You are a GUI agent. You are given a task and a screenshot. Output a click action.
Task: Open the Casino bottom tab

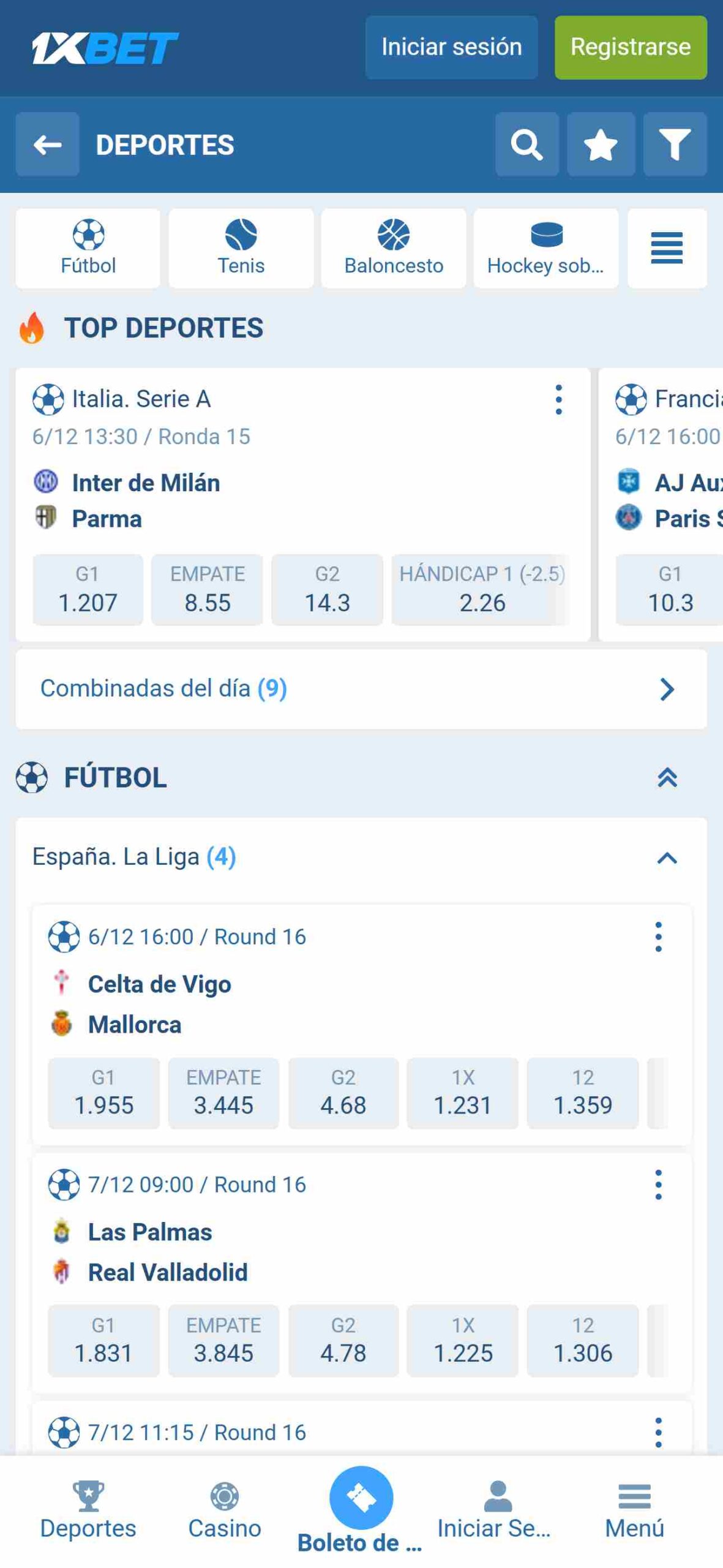(224, 1510)
